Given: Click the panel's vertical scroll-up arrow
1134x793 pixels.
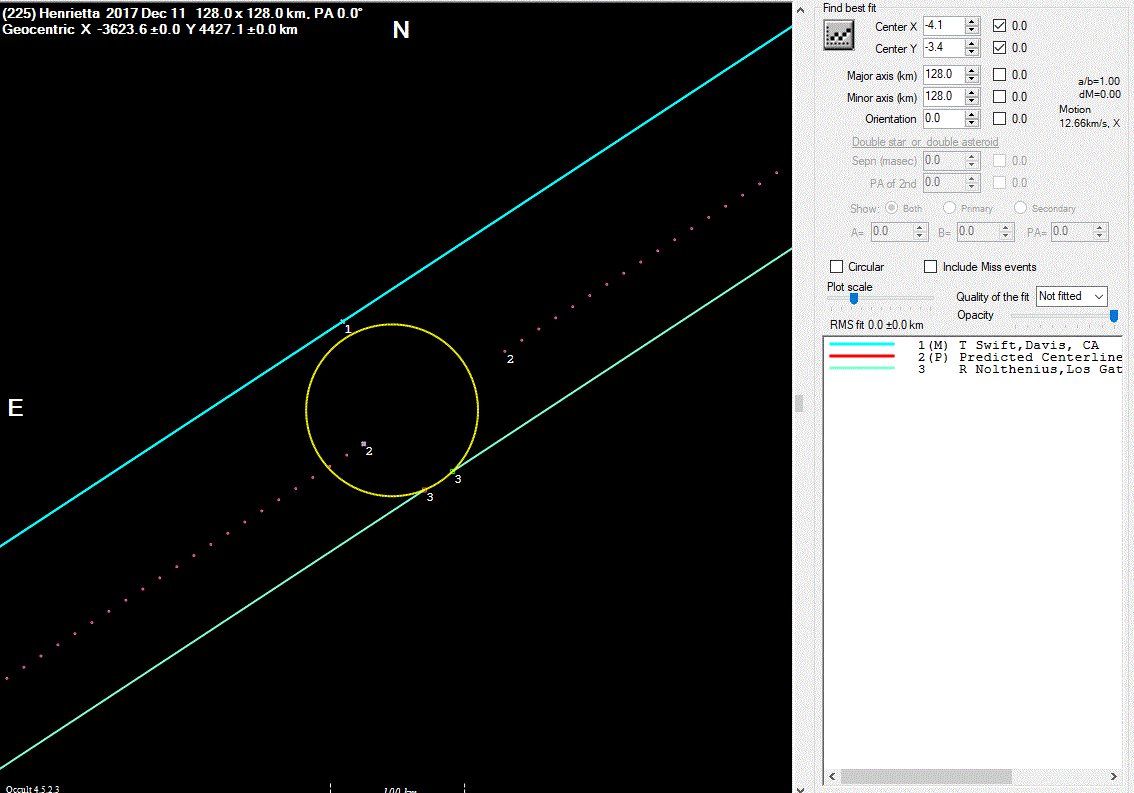Looking at the screenshot, I should click(801, 9).
